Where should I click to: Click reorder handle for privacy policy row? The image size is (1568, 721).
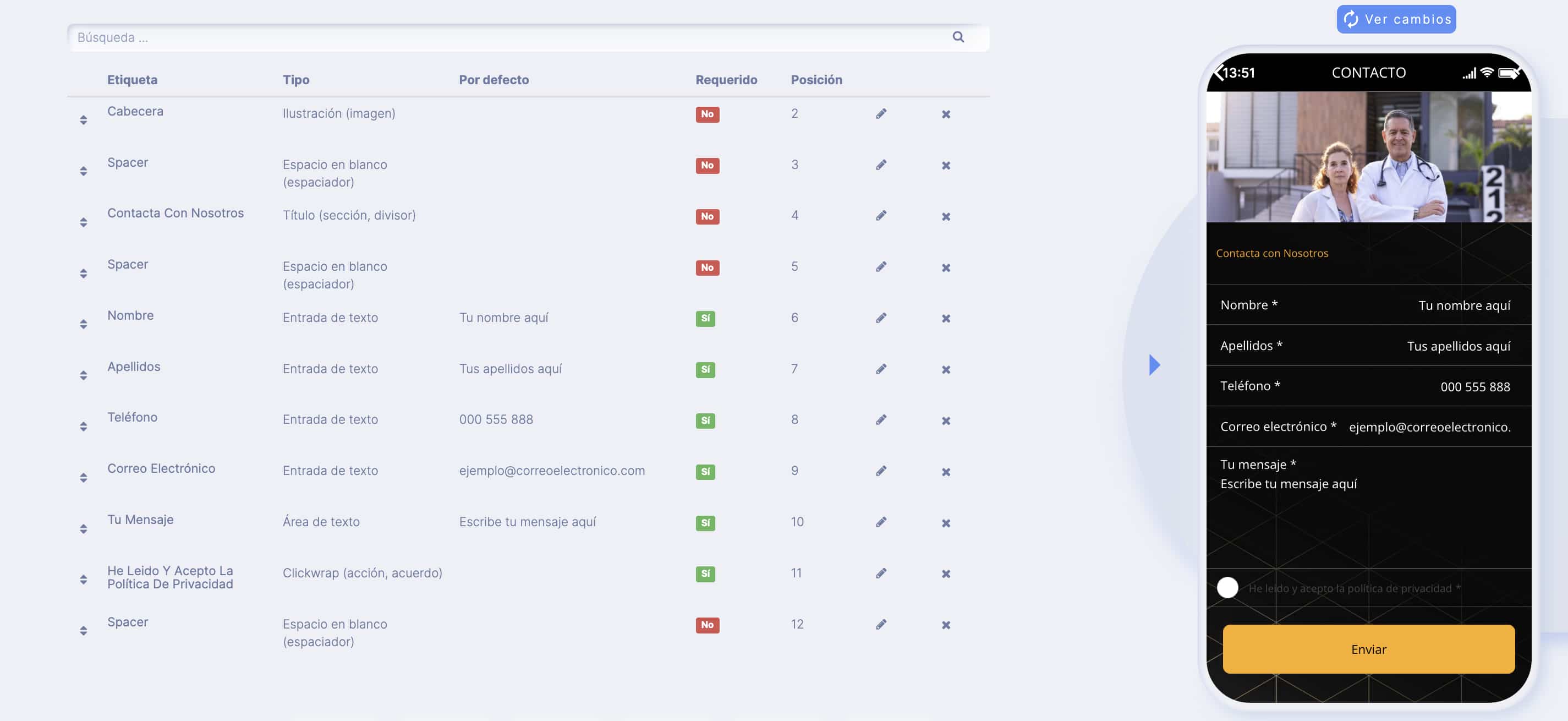point(84,579)
